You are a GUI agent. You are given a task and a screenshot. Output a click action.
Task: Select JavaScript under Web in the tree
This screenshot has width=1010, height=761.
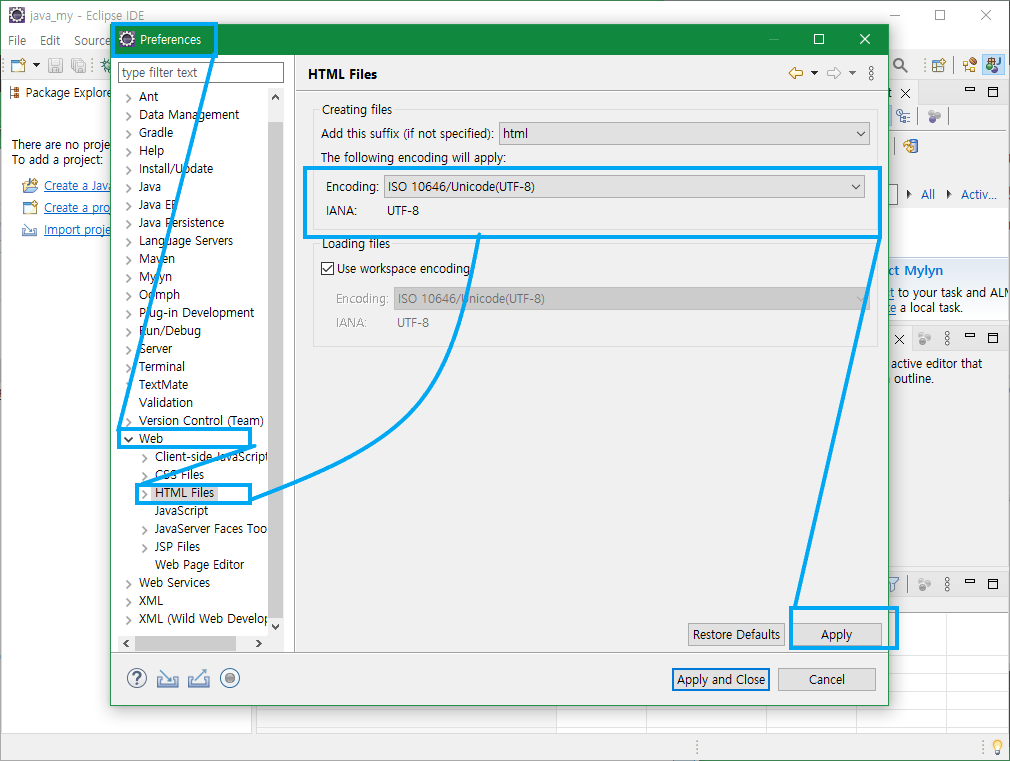[181, 511]
